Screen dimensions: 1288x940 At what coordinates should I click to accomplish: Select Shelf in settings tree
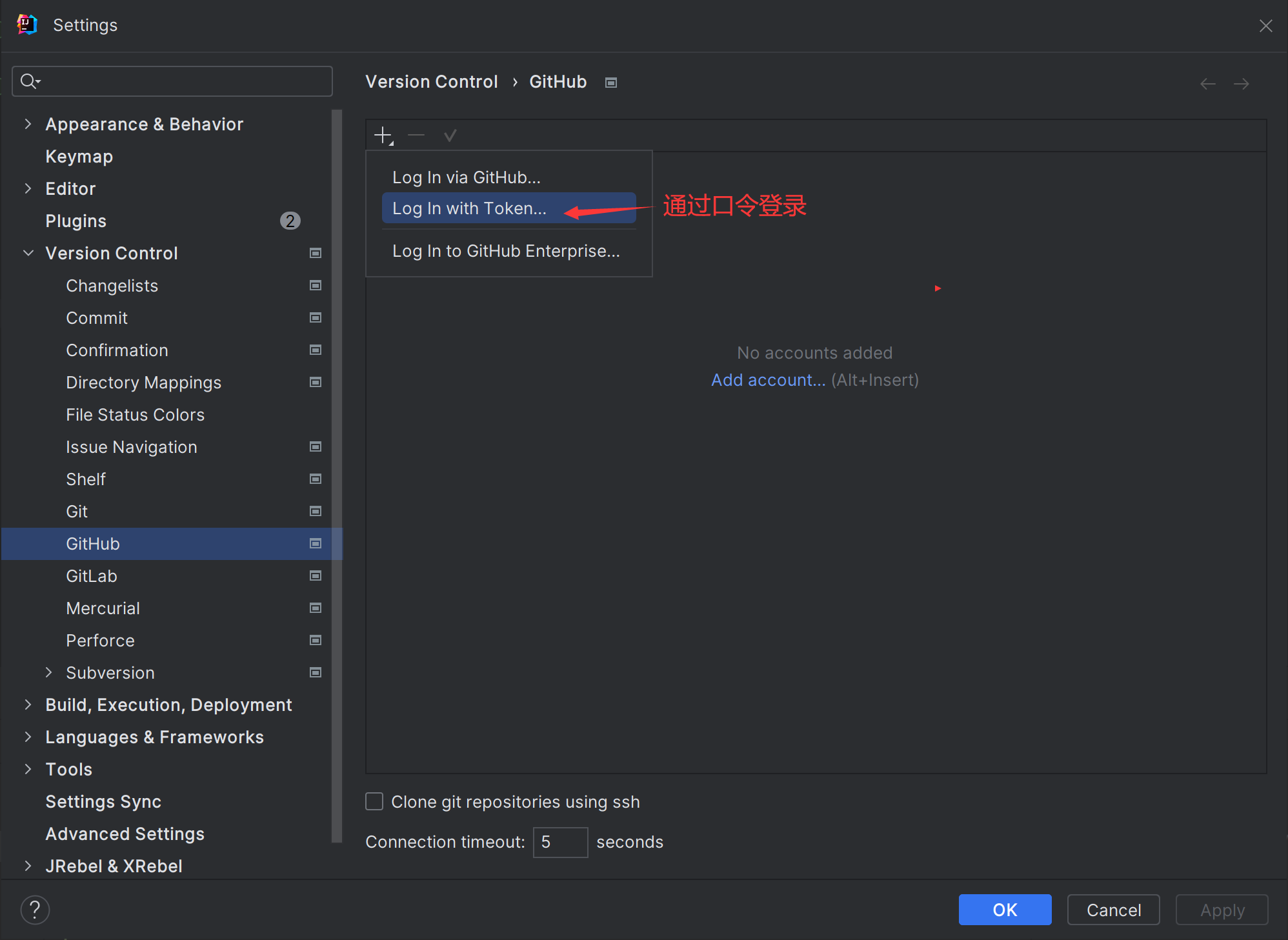[85, 479]
